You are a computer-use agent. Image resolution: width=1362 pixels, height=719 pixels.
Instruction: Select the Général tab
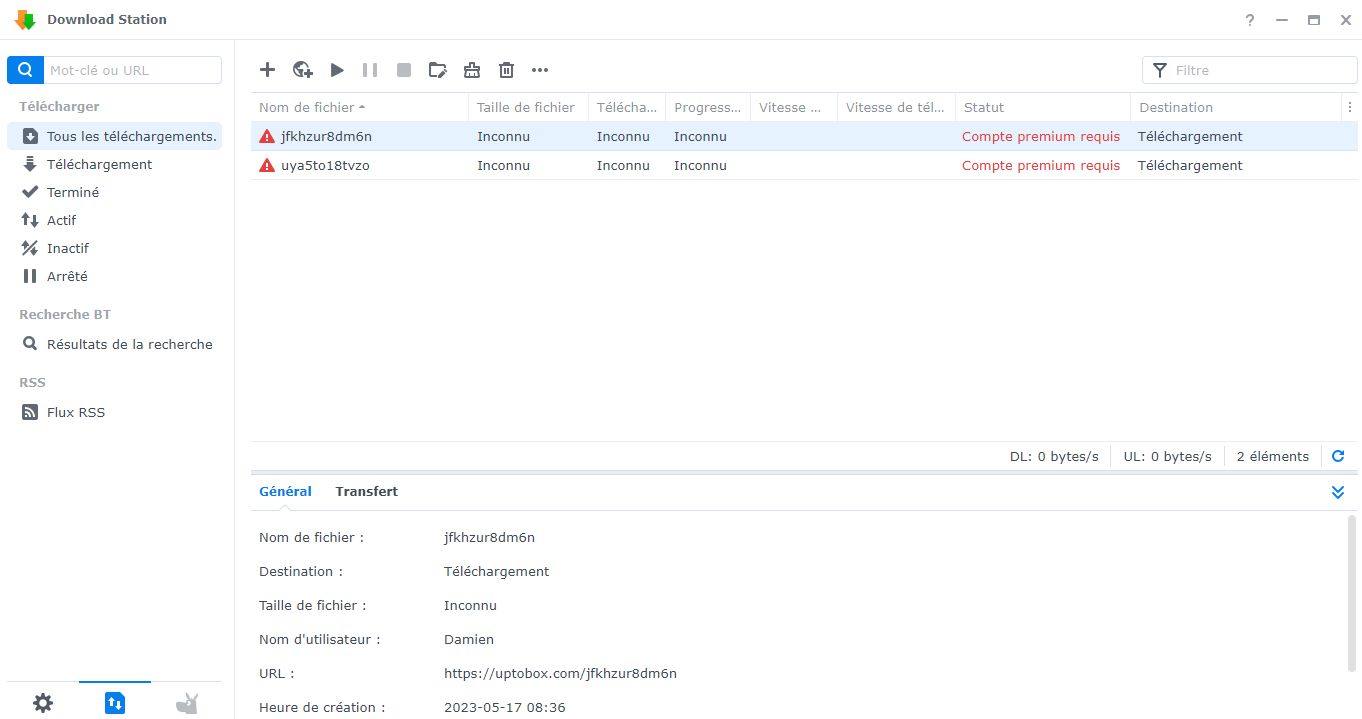coord(285,491)
